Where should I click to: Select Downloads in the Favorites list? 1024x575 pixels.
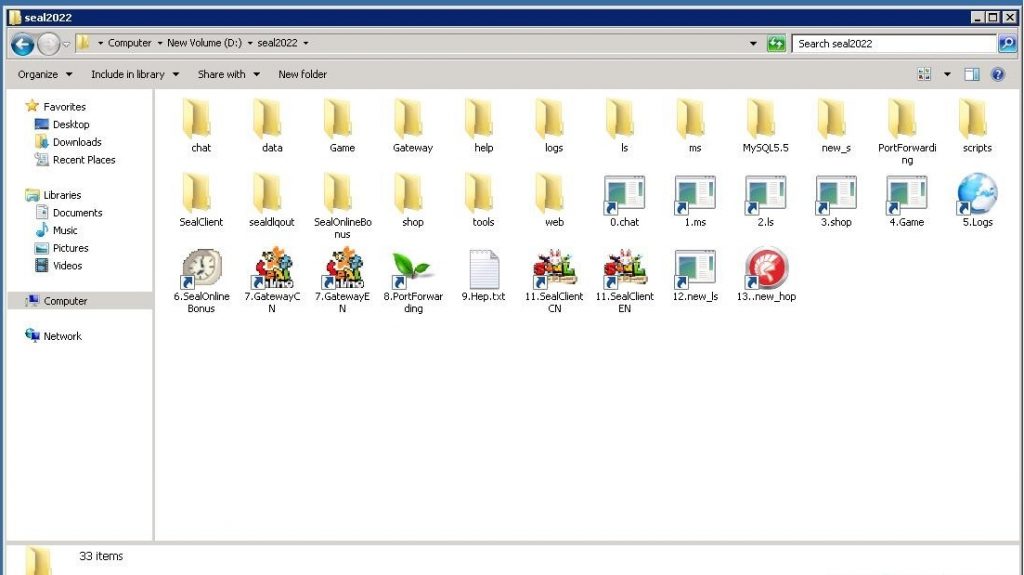point(76,142)
